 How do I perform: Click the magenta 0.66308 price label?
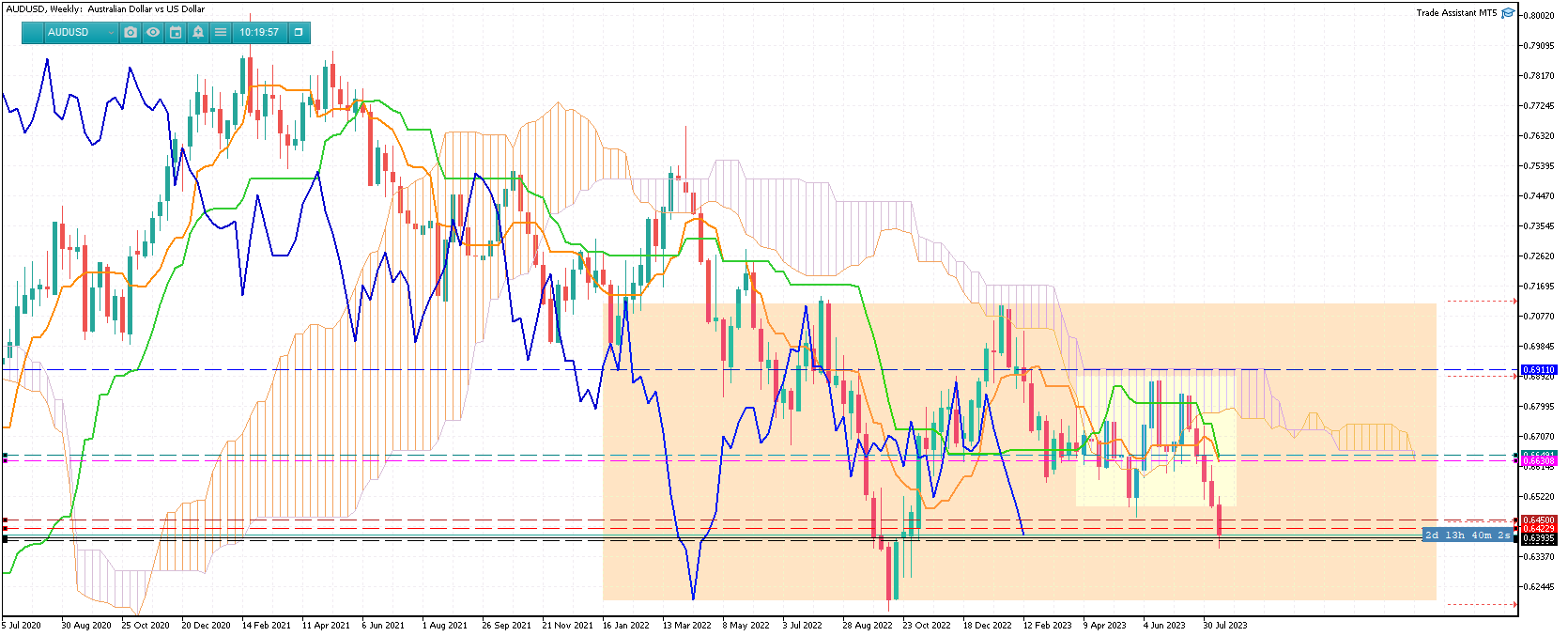1538,461
